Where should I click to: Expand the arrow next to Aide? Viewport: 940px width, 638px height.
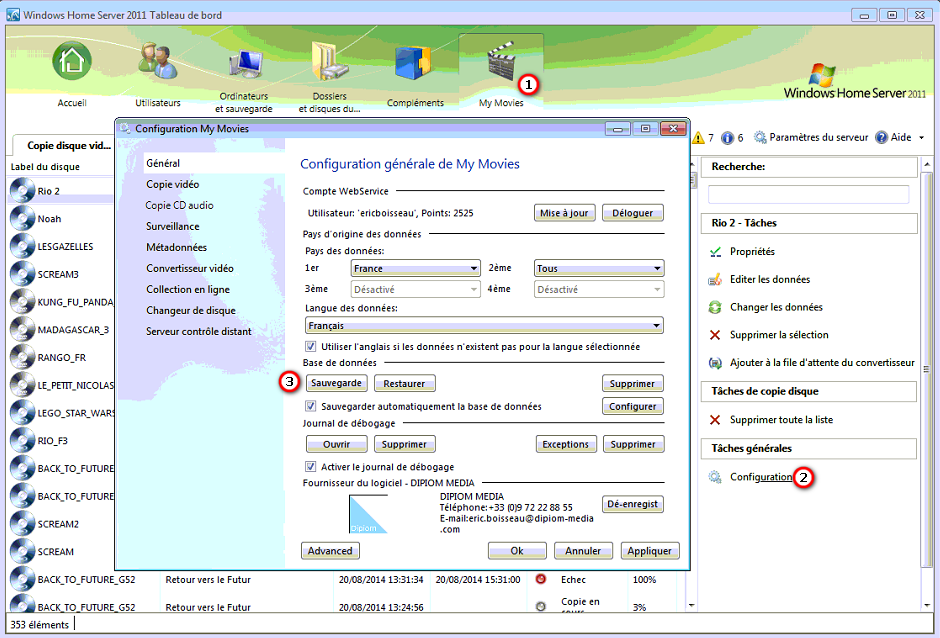pos(921,138)
